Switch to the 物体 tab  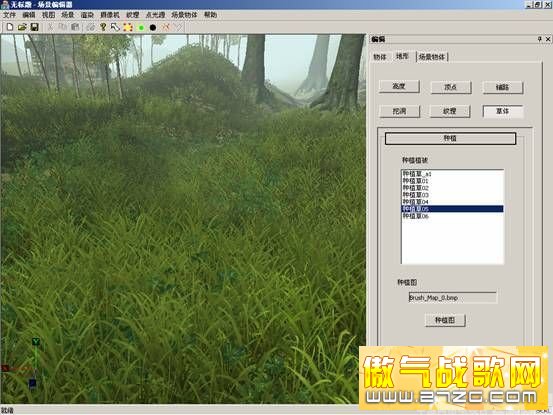point(380,57)
